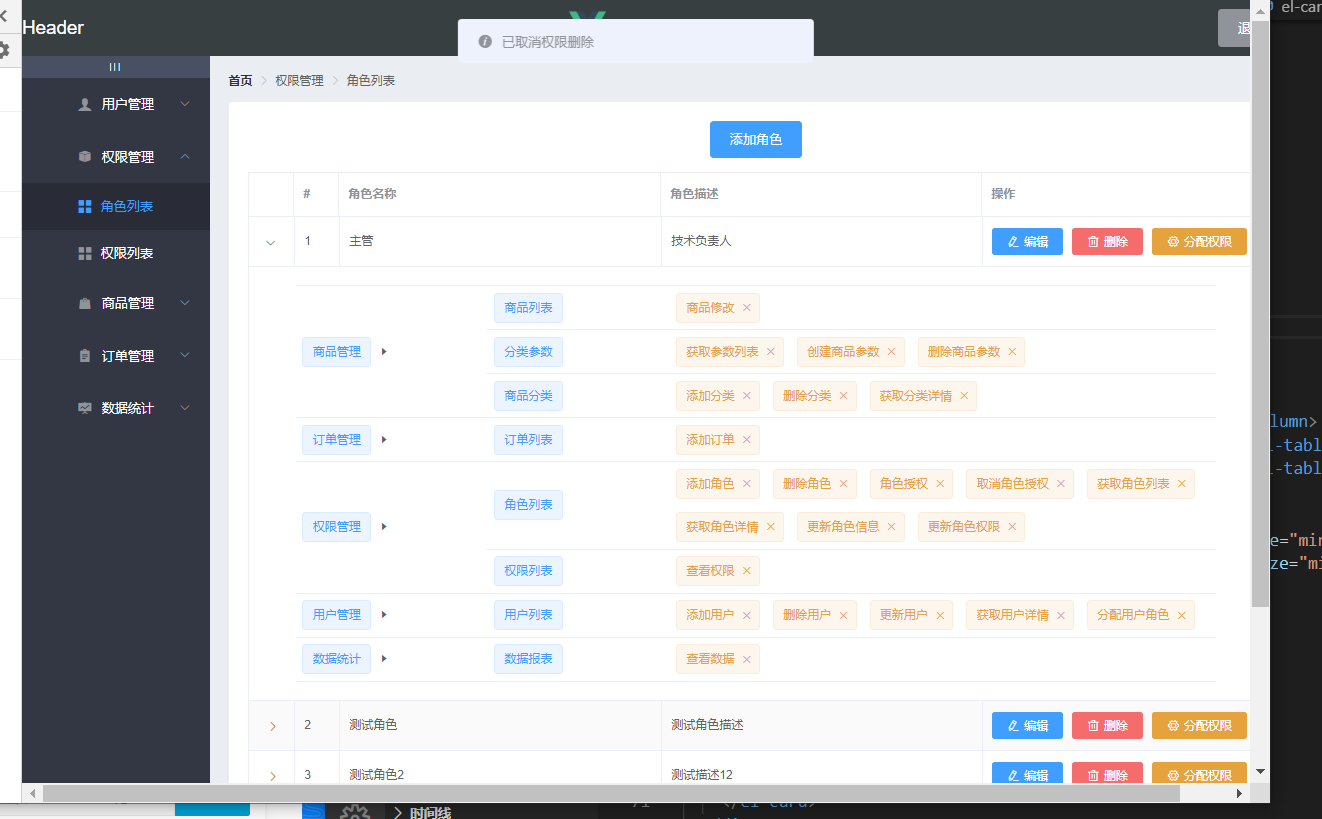Image resolution: width=1322 pixels, height=819 pixels.
Task: Click the 添加角色 button
Action: (x=756, y=139)
